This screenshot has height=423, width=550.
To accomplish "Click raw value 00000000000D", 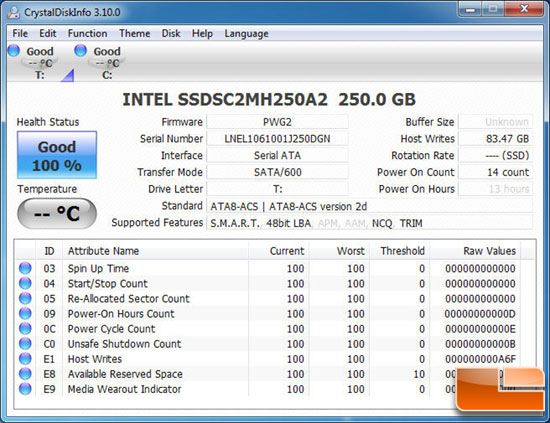I will (x=480, y=314).
